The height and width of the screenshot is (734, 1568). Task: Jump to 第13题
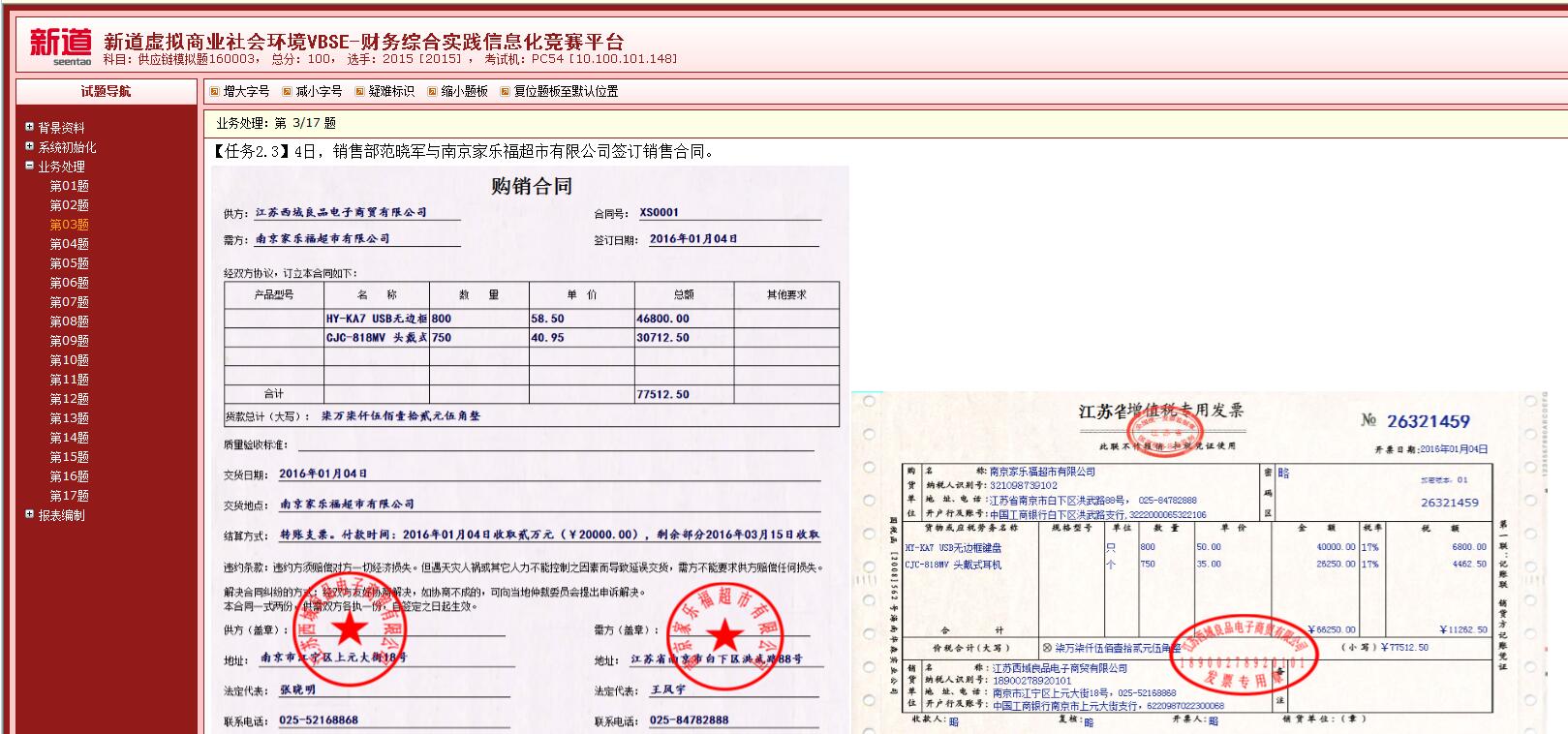point(70,418)
